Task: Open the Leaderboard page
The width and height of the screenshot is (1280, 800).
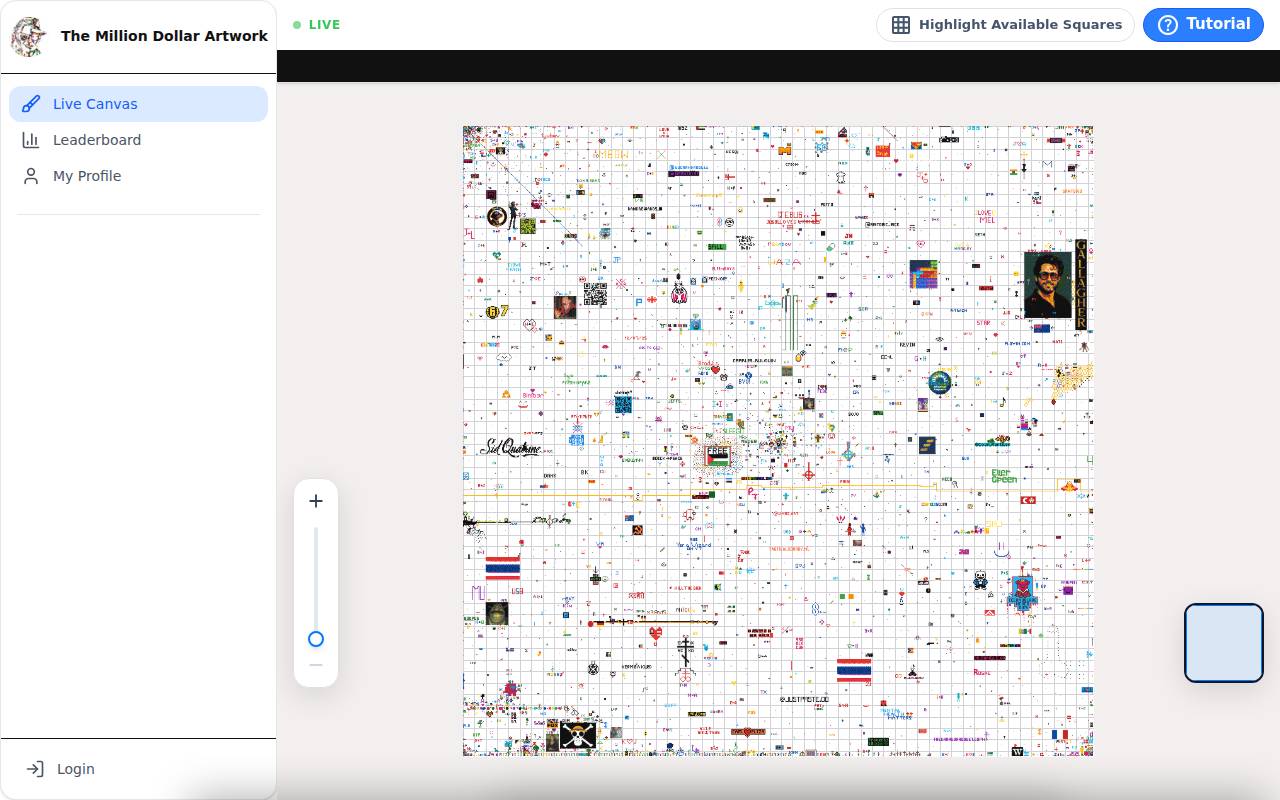Action: [138, 140]
